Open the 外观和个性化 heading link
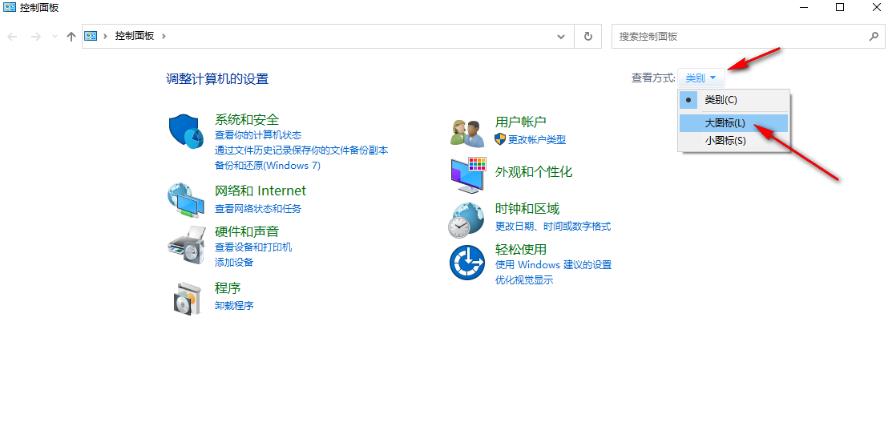This screenshot has height=442, width=892. click(x=534, y=172)
